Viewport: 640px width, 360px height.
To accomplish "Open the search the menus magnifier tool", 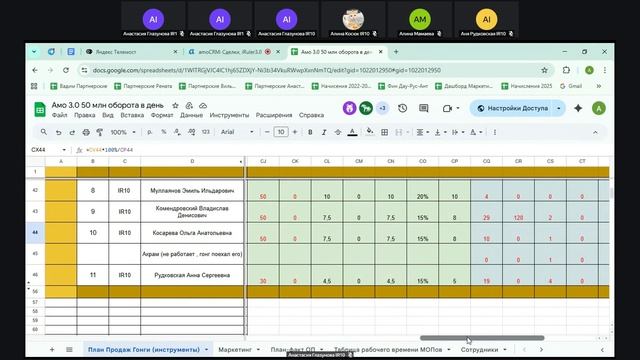I will coord(44,132).
